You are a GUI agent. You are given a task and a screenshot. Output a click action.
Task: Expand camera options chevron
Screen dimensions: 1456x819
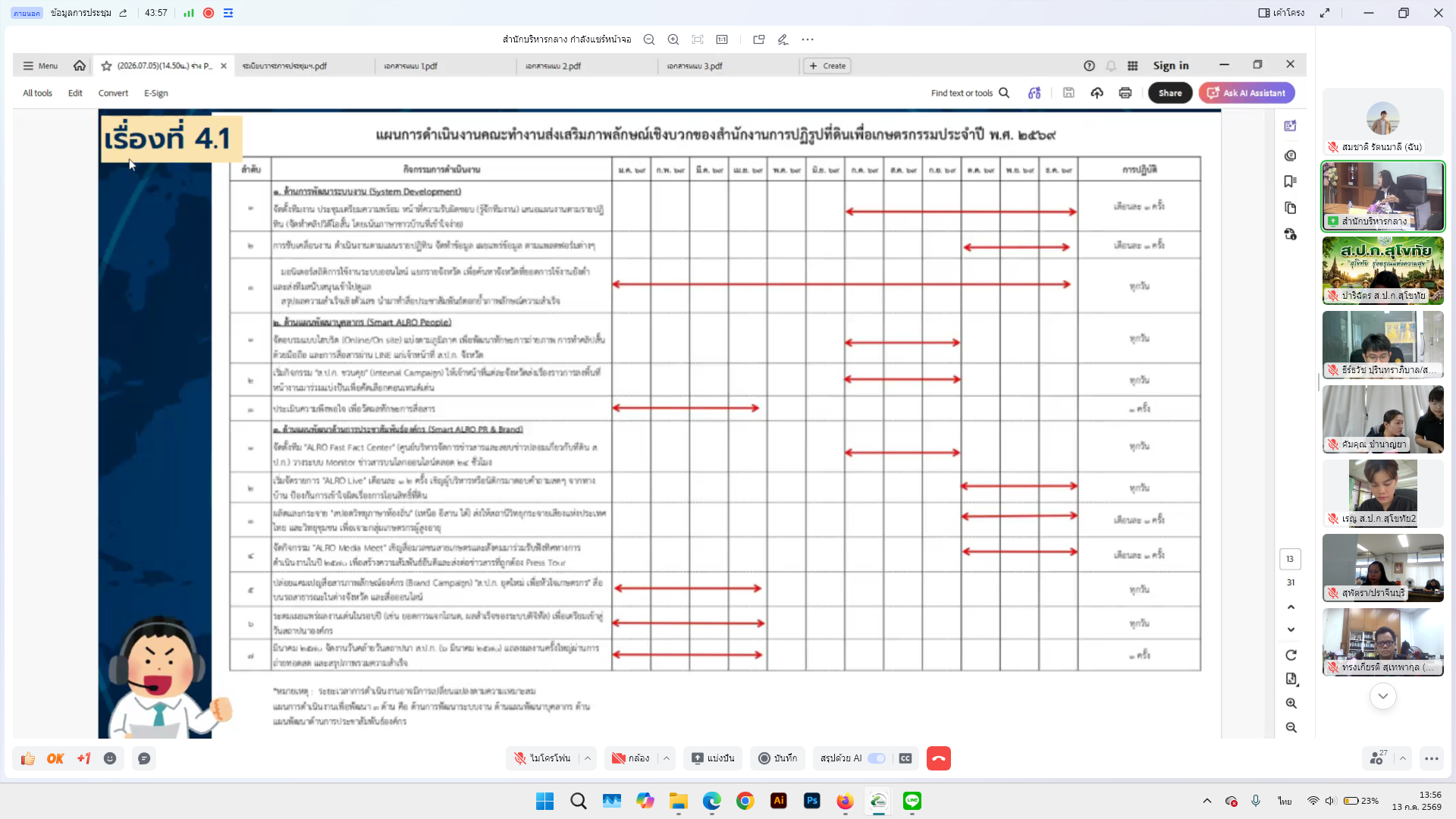click(x=667, y=758)
